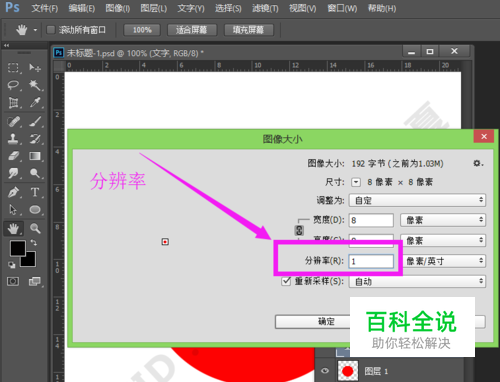Viewport: 500px width, 382px height.
Task: Select the Move tool
Action: [x=35, y=68]
